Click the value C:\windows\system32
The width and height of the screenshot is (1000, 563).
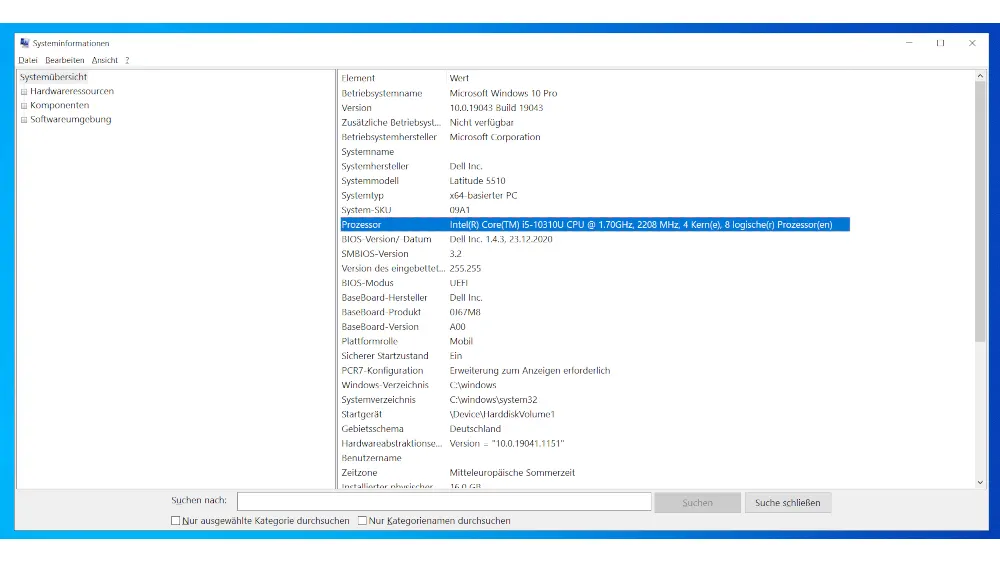point(493,400)
